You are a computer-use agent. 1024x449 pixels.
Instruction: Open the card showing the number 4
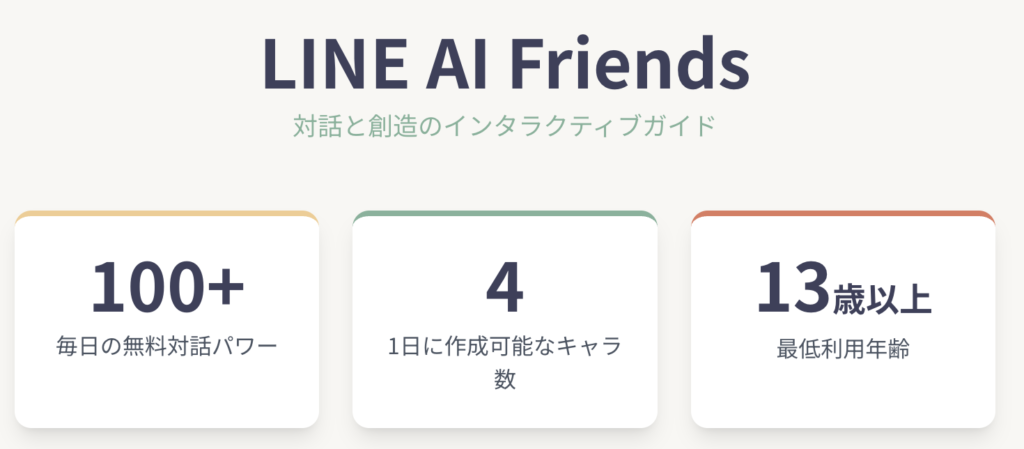[505, 319]
